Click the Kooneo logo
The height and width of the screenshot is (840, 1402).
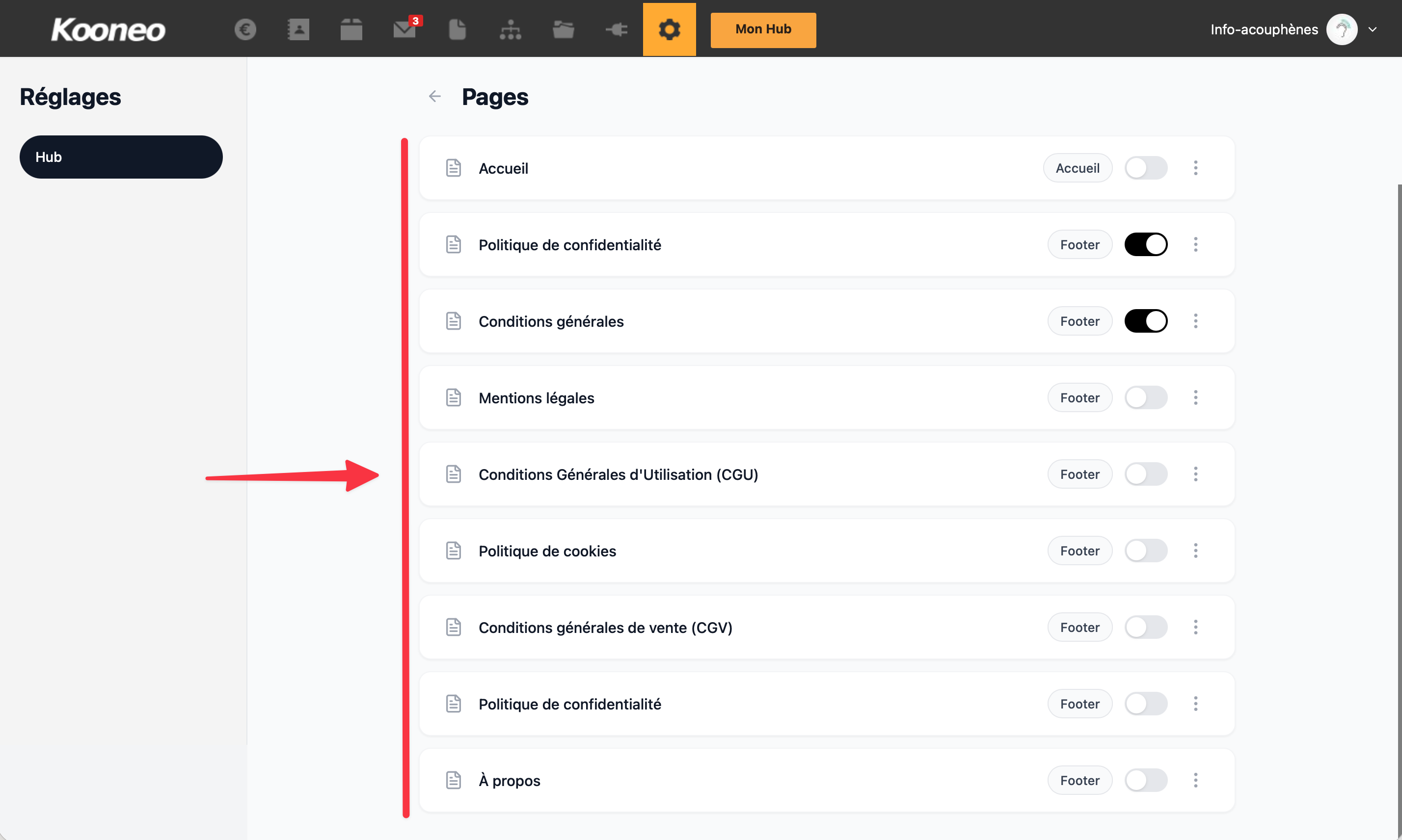pyautogui.click(x=108, y=29)
